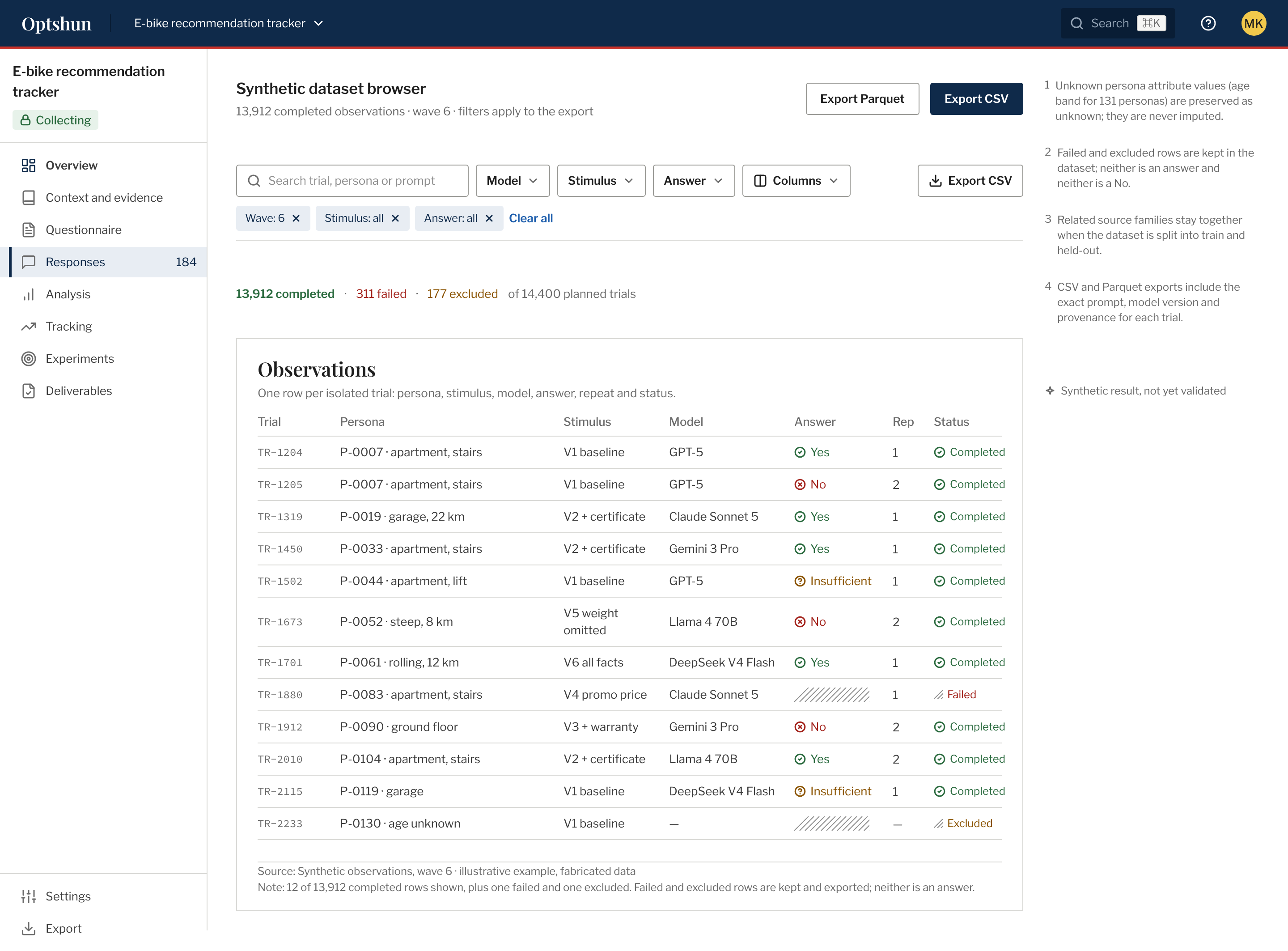Open the MK user avatar

click(x=1253, y=23)
